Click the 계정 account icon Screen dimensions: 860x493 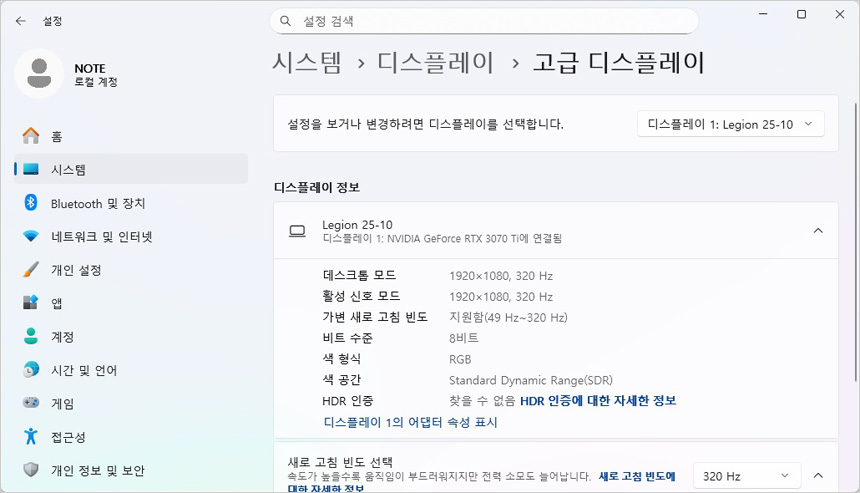31,337
